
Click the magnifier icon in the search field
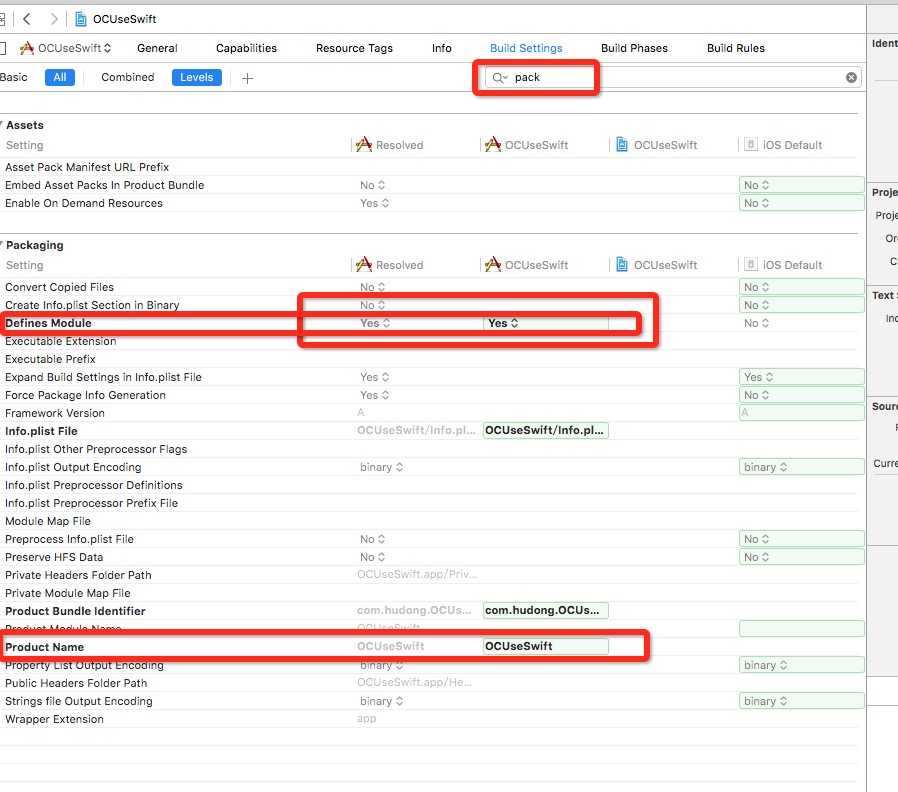499,77
